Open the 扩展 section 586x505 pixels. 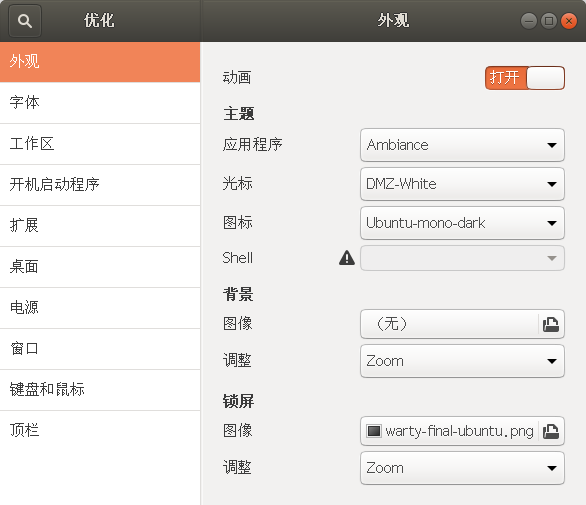[x=100, y=226]
